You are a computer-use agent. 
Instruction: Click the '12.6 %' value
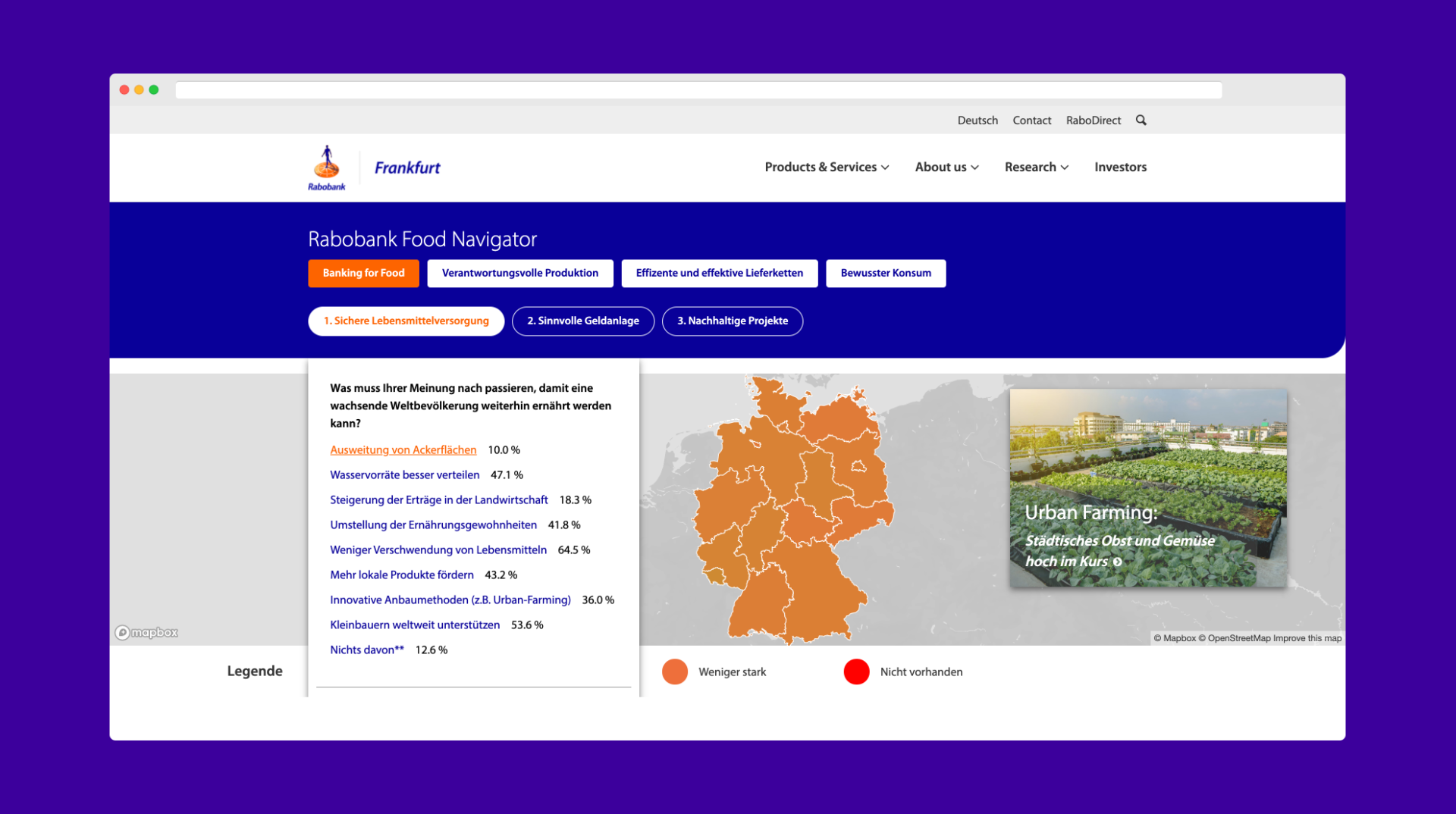coord(431,650)
